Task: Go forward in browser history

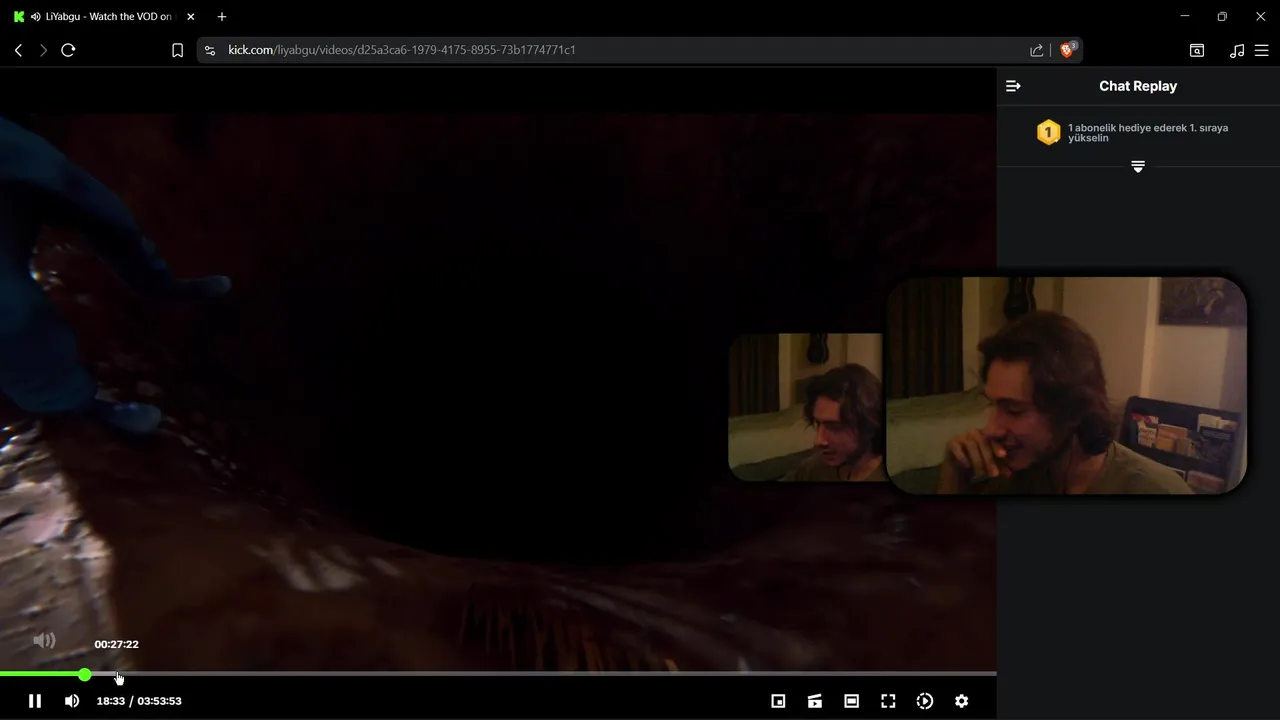Action: (43, 50)
